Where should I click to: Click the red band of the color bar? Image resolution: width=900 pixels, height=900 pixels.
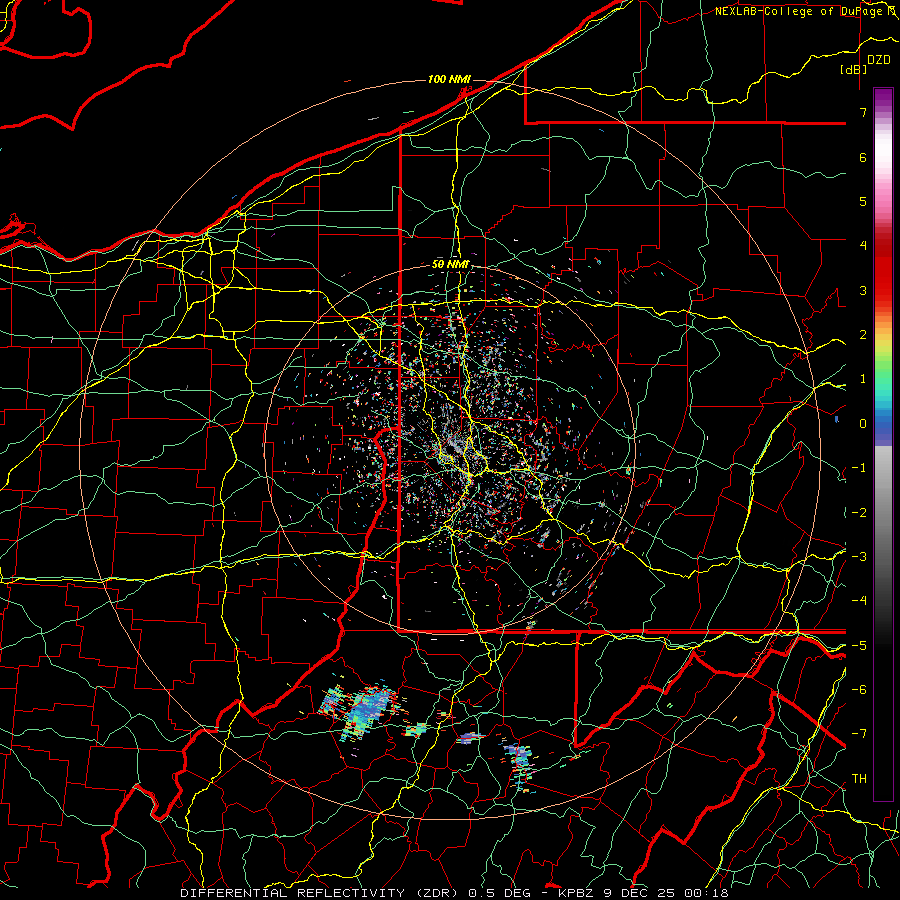(883, 270)
